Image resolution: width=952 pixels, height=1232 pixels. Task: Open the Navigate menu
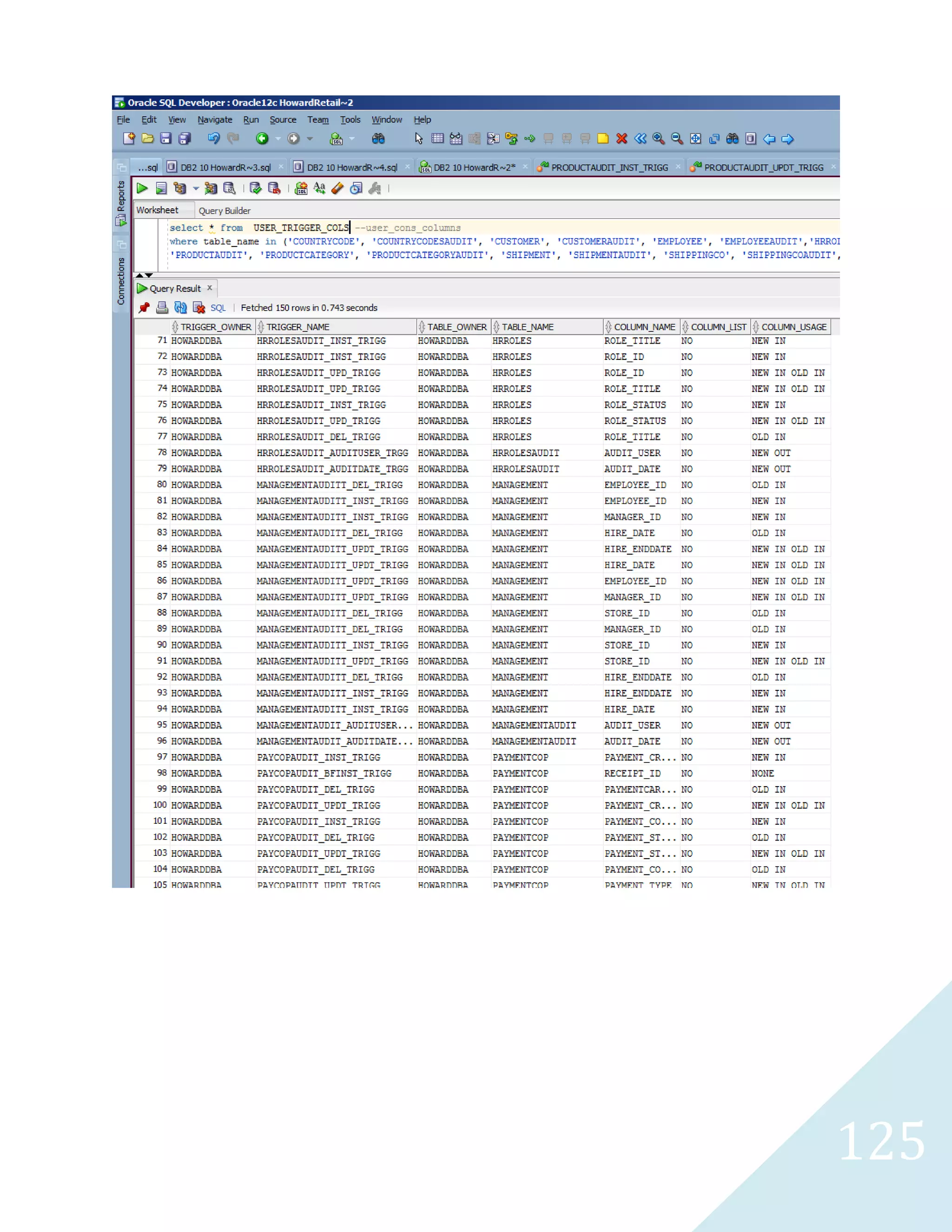215,119
